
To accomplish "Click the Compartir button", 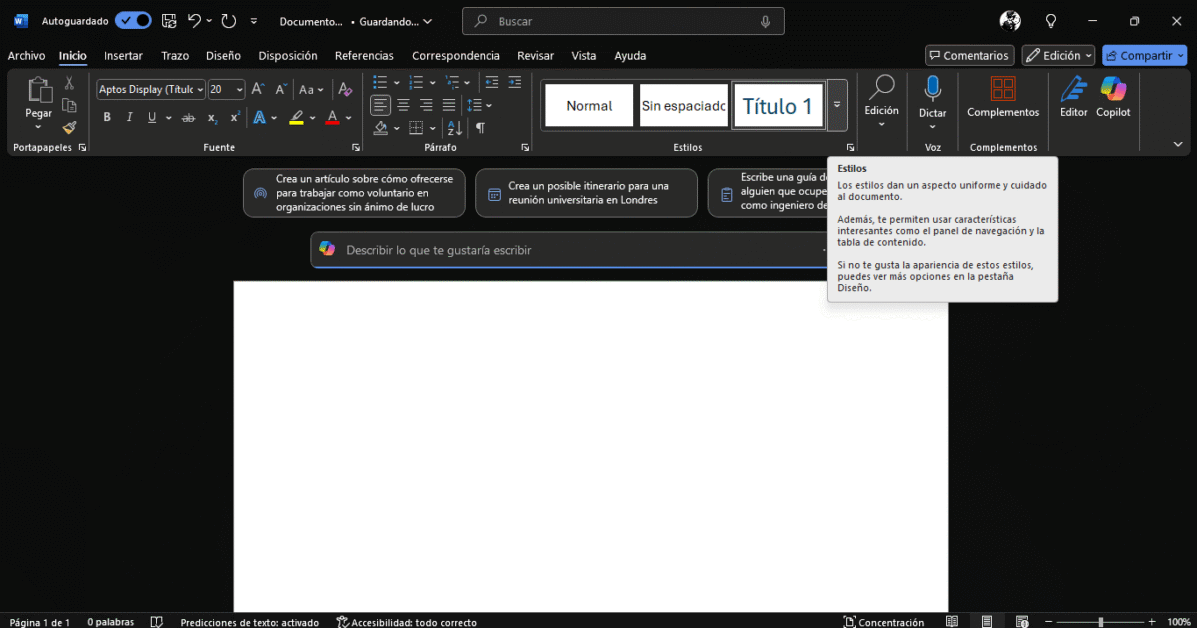I will pyautogui.click(x=1144, y=56).
